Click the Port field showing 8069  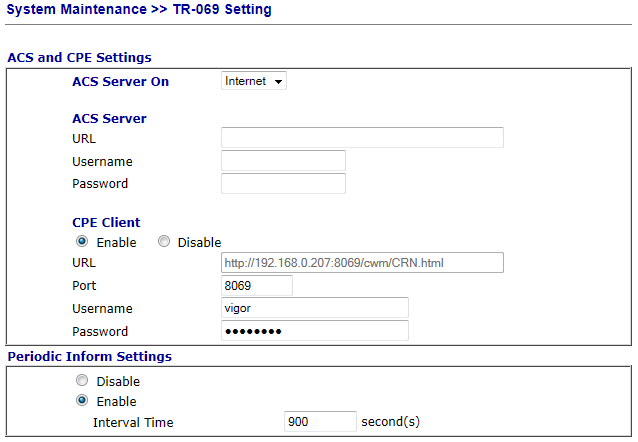[x=256, y=286]
